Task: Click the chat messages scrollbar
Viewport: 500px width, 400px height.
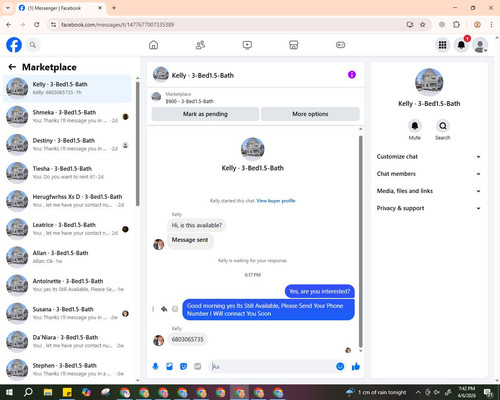Action: point(360,242)
